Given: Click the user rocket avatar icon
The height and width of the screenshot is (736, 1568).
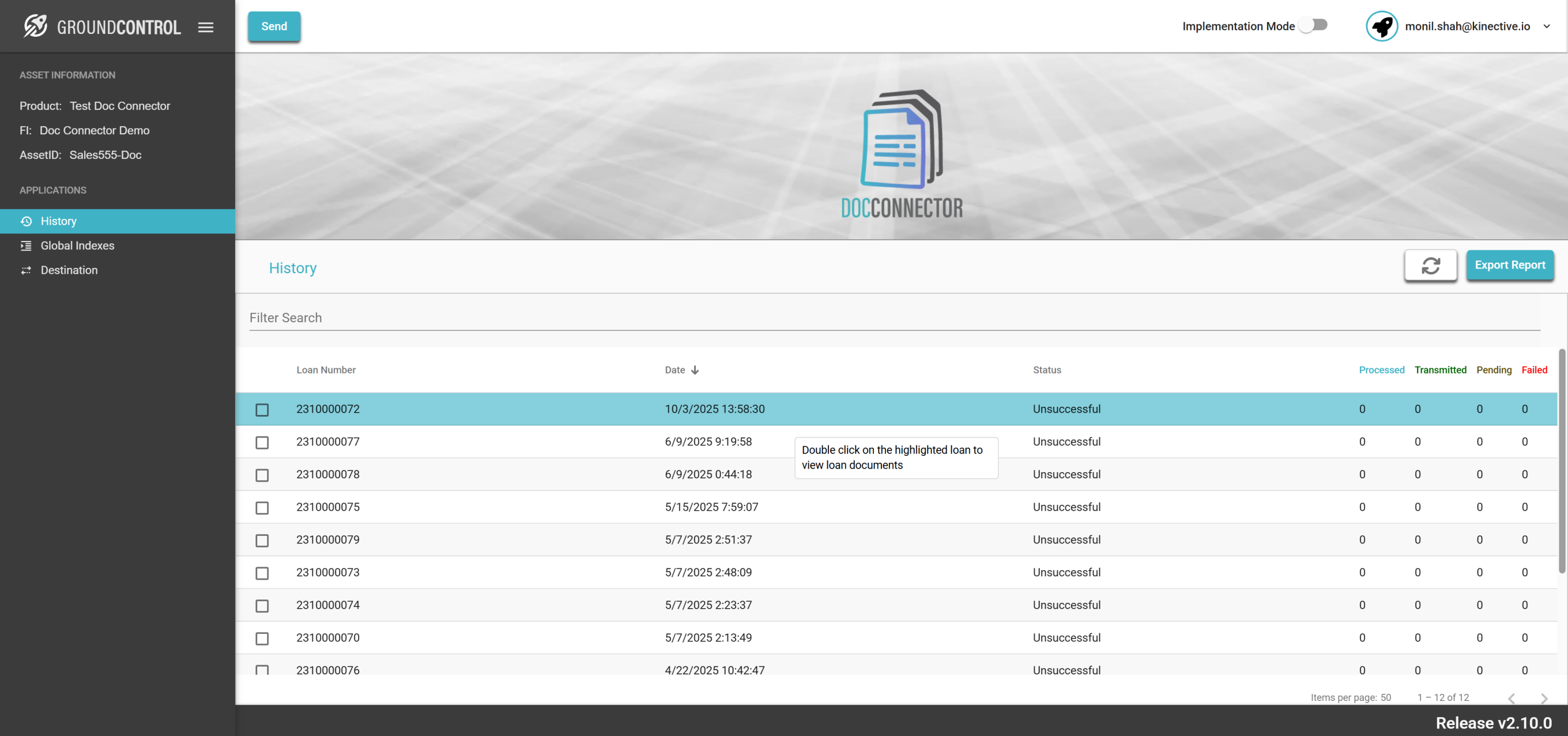Looking at the screenshot, I should [x=1382, y=26].
